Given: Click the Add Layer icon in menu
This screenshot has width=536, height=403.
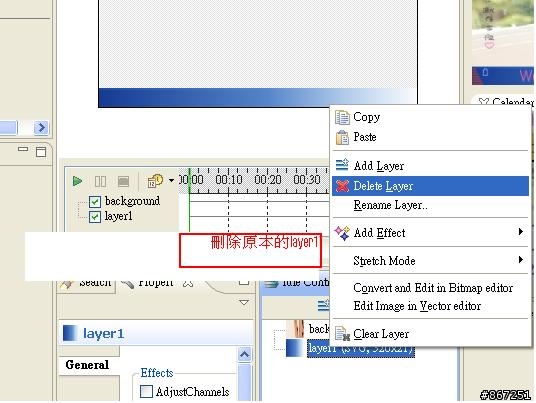Looking at the screenshot, I should point(342,165).
